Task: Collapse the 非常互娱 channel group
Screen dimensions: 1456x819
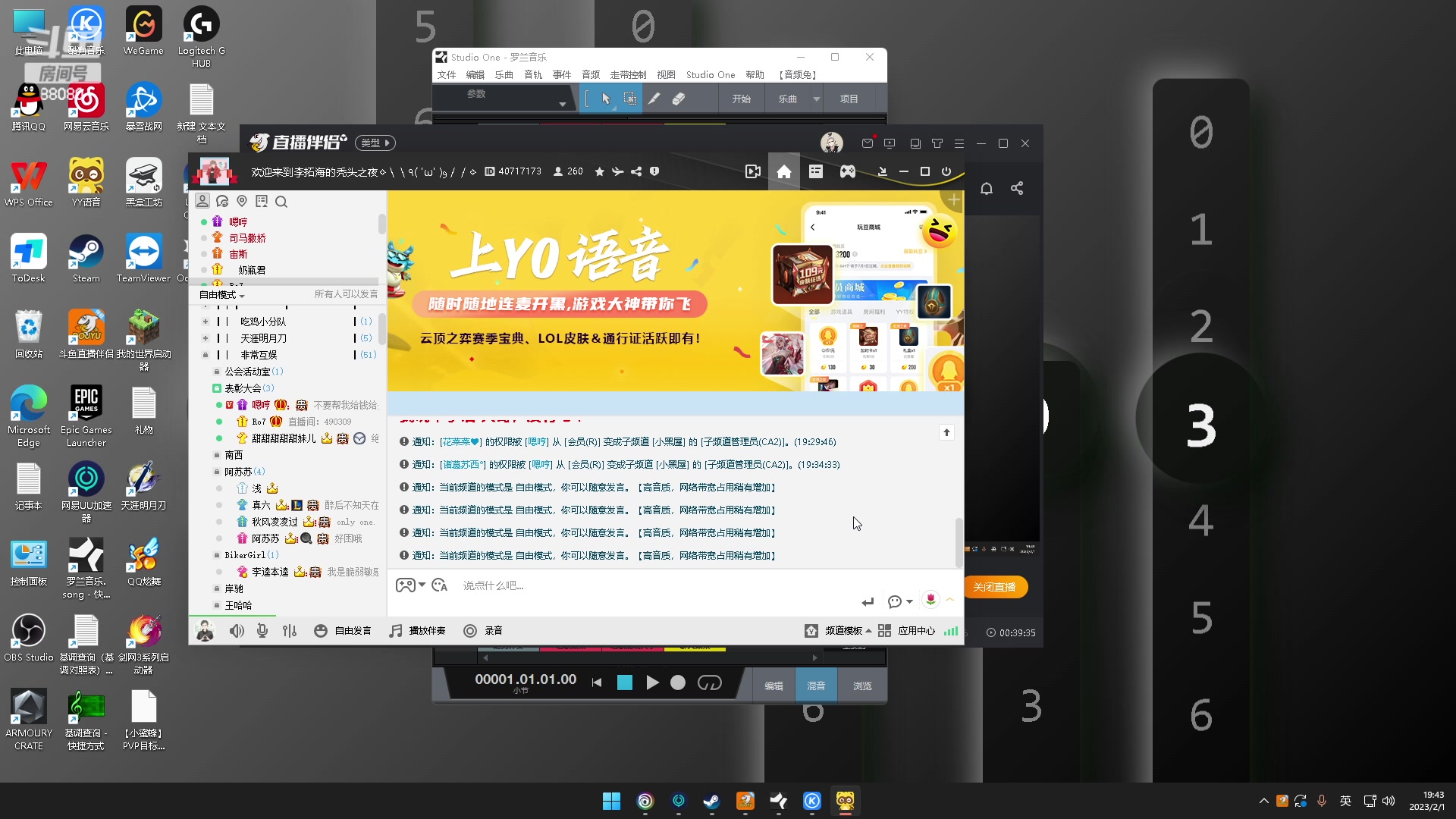Action: pos(206,354)
